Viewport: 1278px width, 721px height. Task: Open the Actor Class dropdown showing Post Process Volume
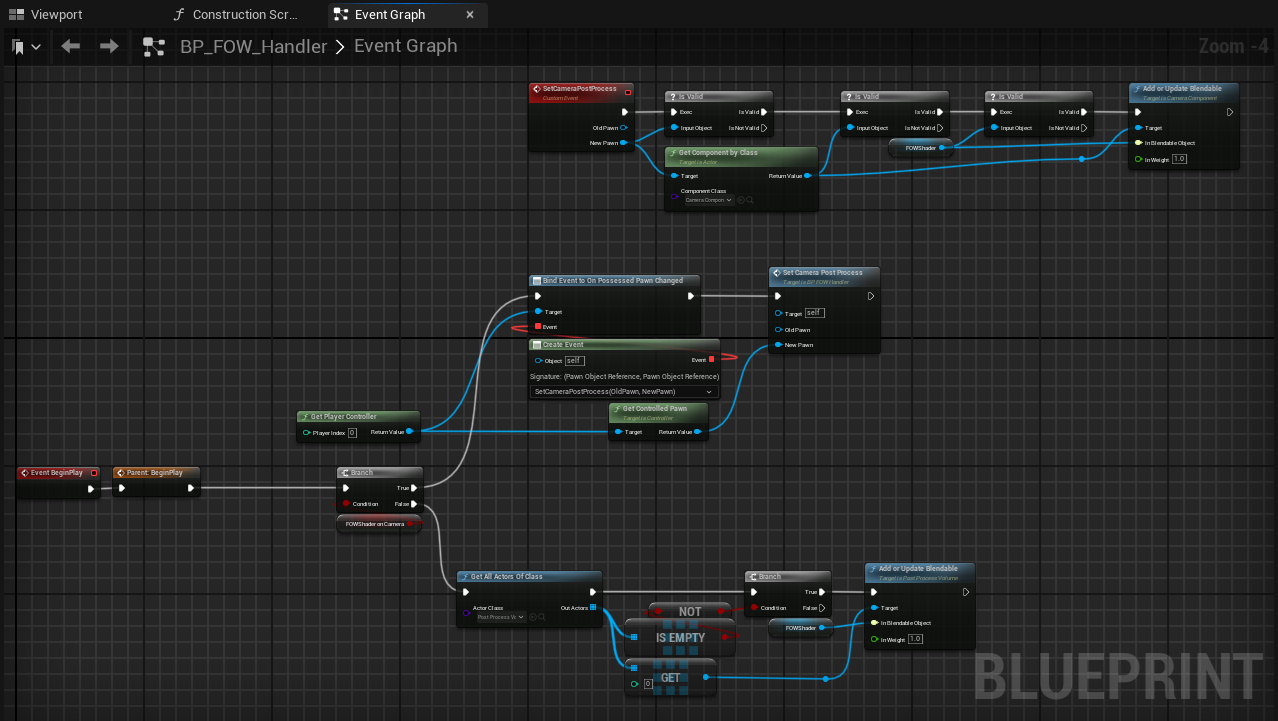click(x=500, y=617)
